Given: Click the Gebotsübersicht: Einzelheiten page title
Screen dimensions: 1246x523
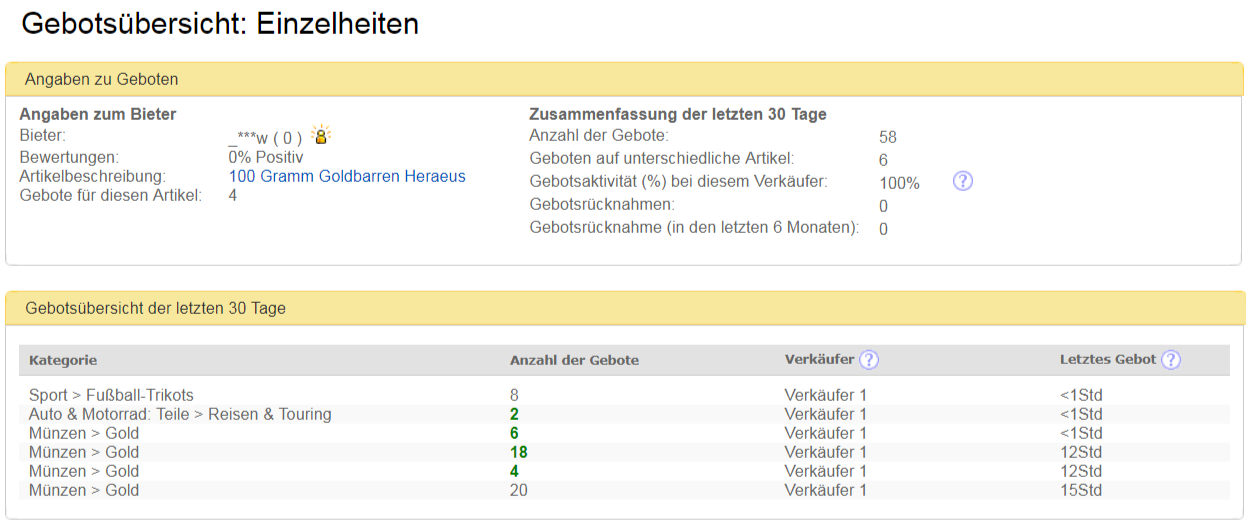Looking at the screenshot, I should point(220,24).
